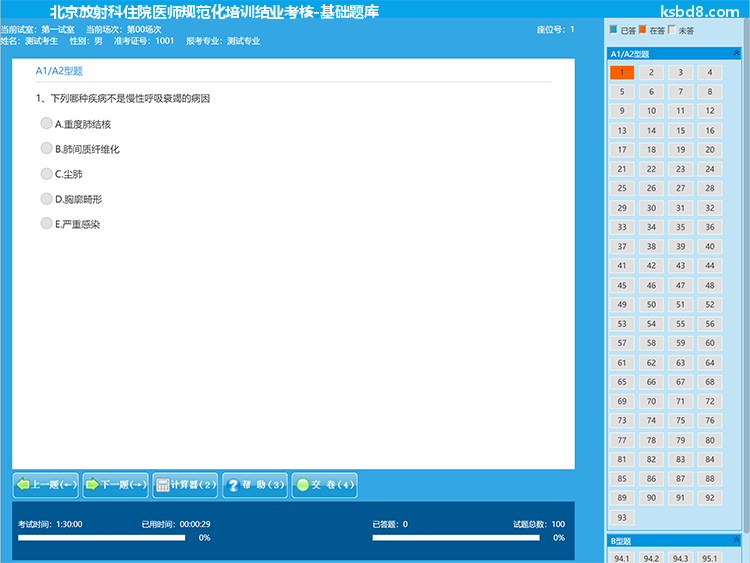Open question 76 from the grid
The image size is (750, 563).
(x=710, y=420)
